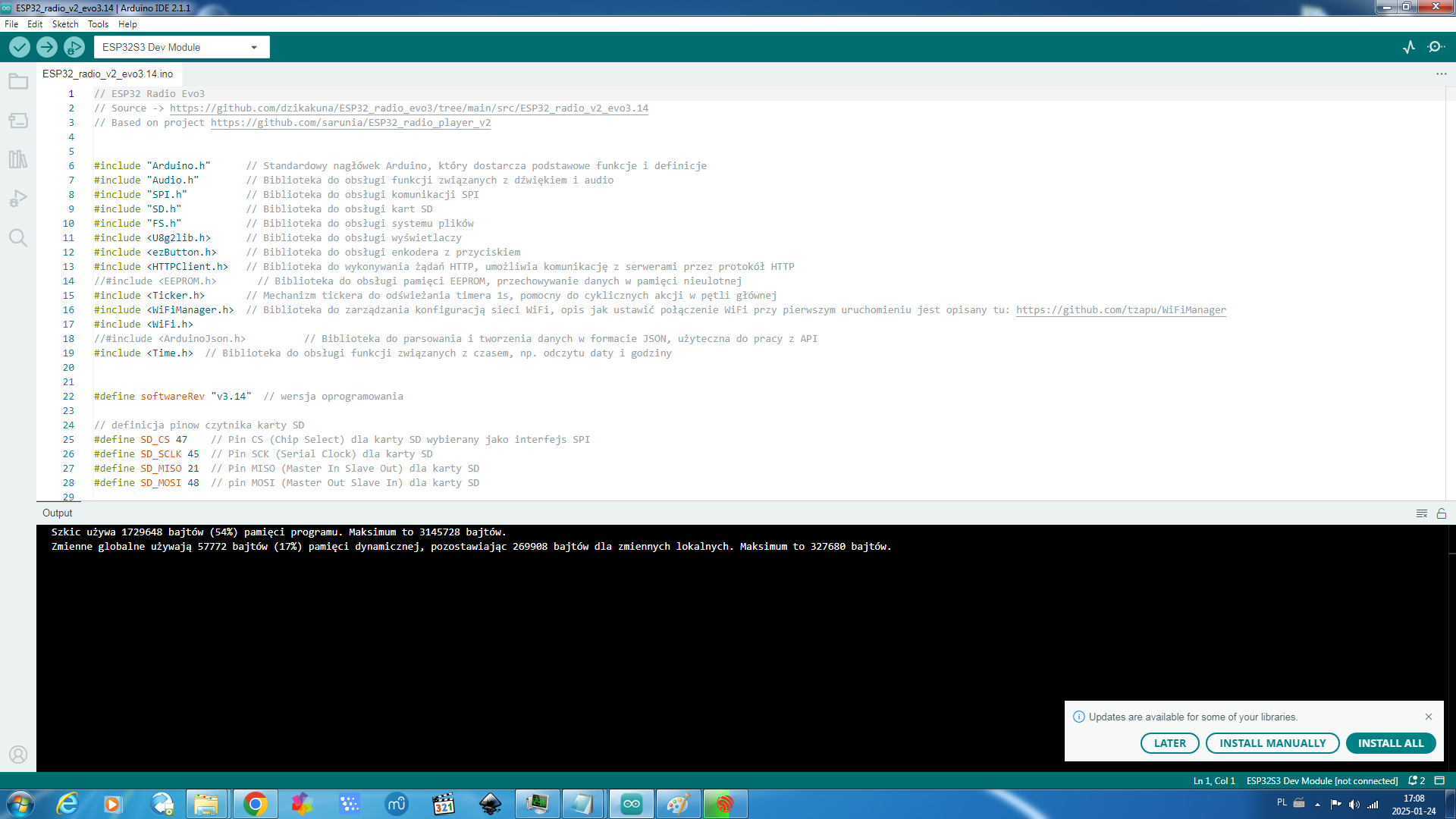
Task: Open the editor tab options ellipsis menu
Action: point(1442,74)
